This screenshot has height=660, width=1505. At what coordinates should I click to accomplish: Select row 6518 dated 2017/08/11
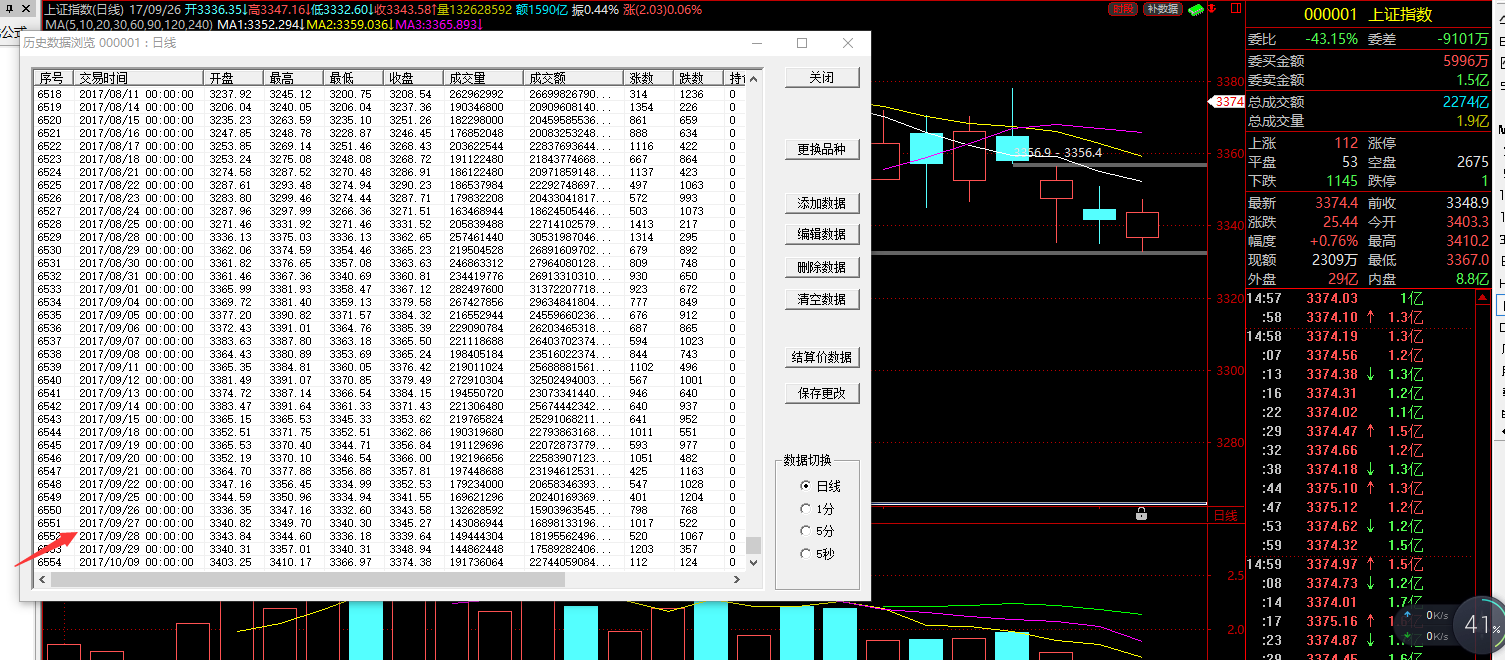(x=390, y=94)
